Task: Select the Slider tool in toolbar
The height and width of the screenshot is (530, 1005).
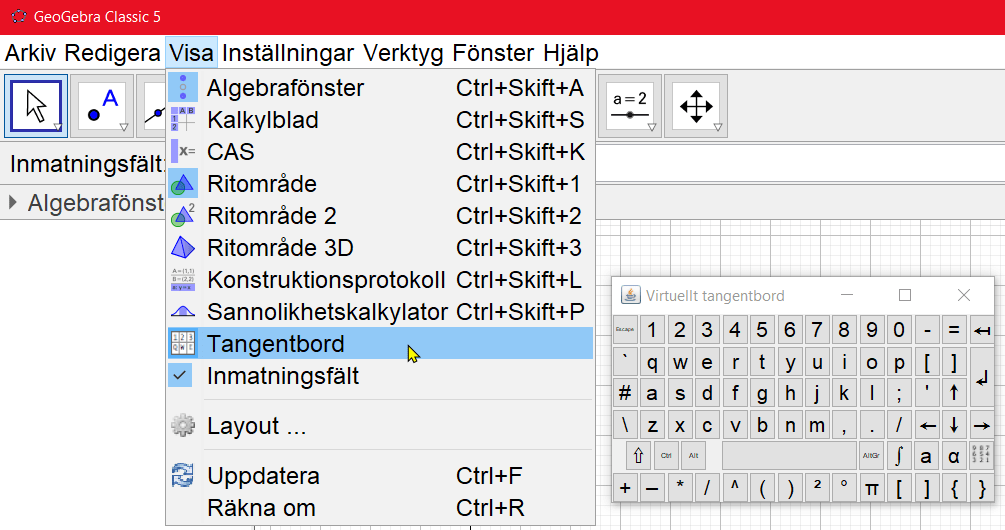Action: click(631, 105)
